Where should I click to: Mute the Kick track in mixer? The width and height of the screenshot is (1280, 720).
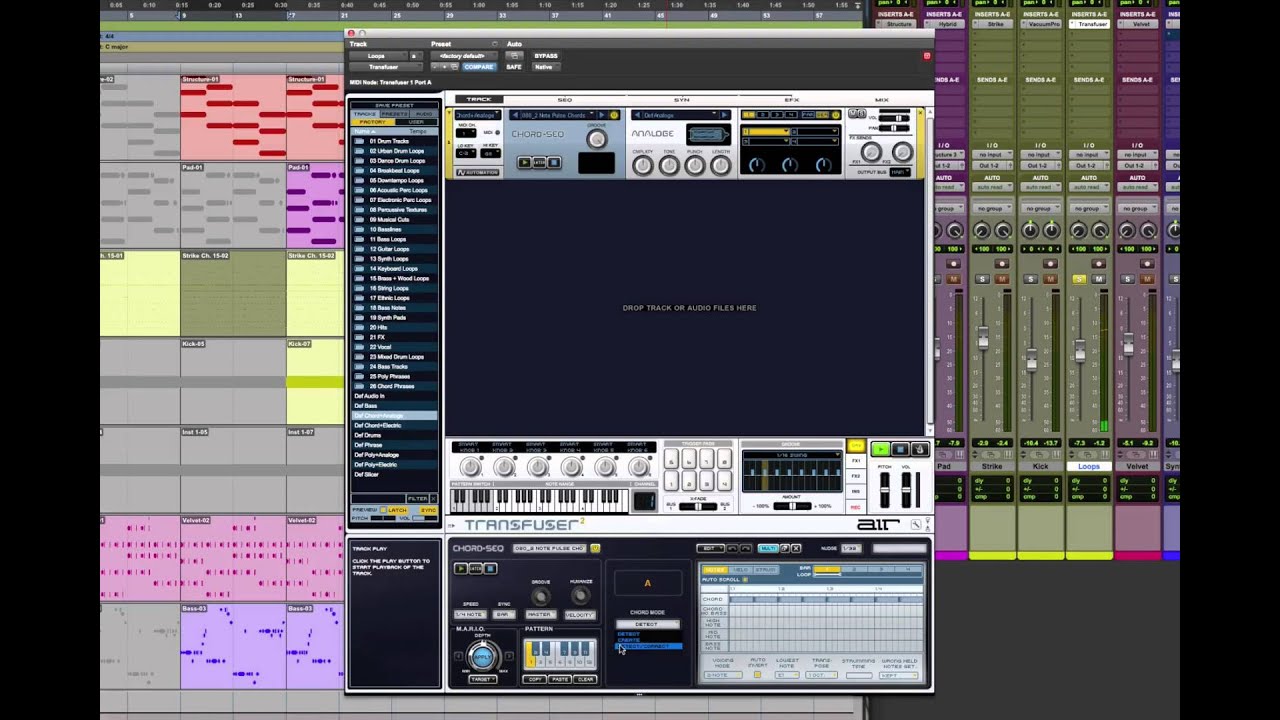click(1050, 279)
